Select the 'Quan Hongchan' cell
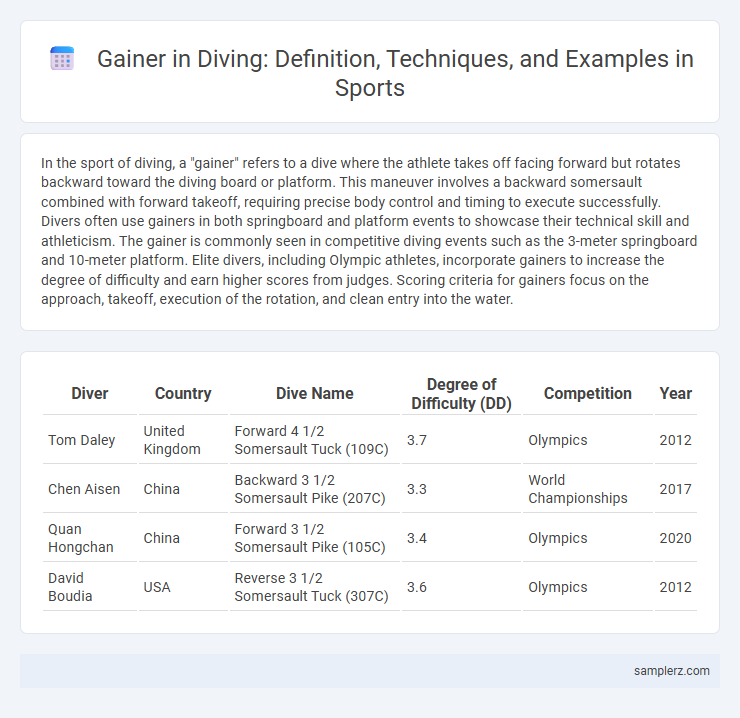Image resolution: width=740 pixels, height=718 pixels. pyautogui.click(x=90, y=538)
